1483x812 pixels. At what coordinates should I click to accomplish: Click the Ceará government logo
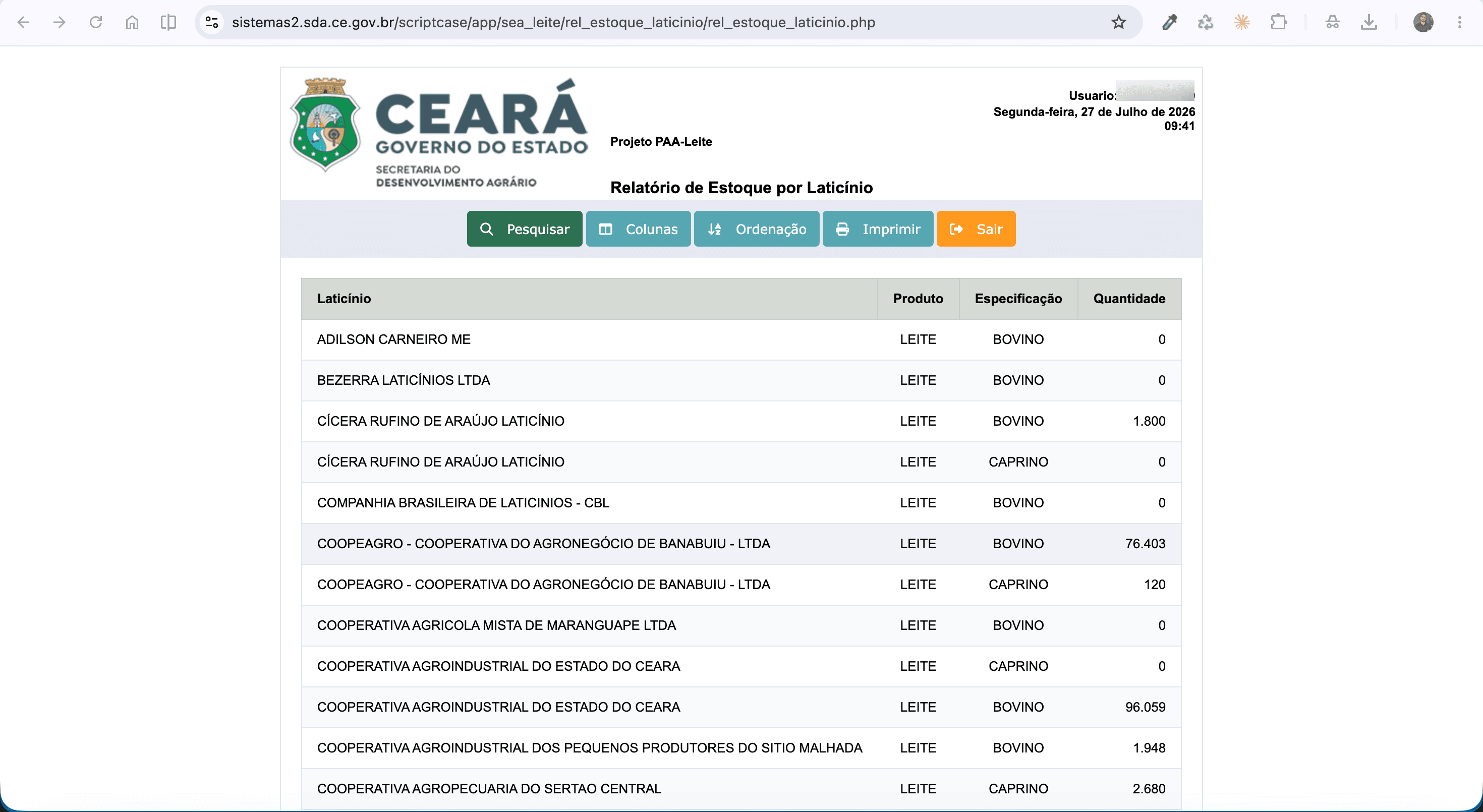pos(439,132)
